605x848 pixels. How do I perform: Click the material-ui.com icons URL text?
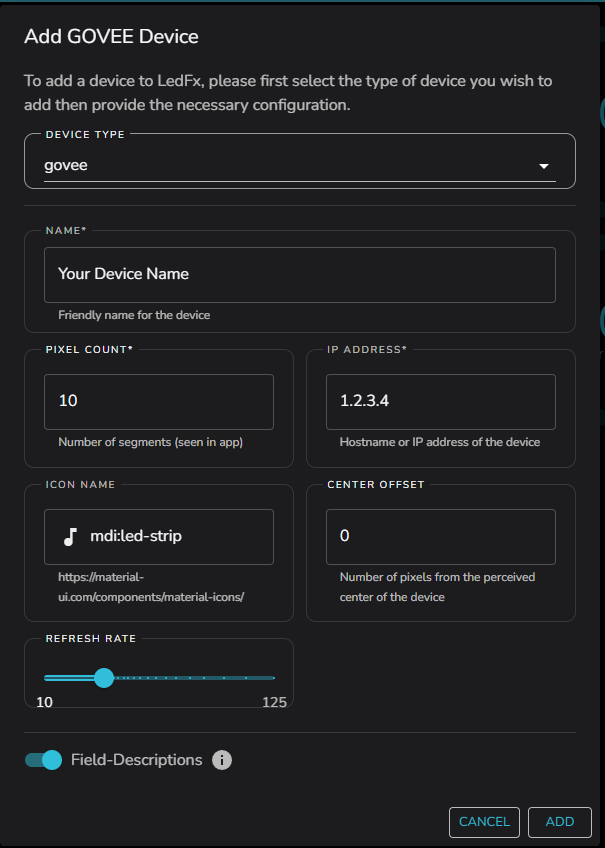(x=151, y=587)
